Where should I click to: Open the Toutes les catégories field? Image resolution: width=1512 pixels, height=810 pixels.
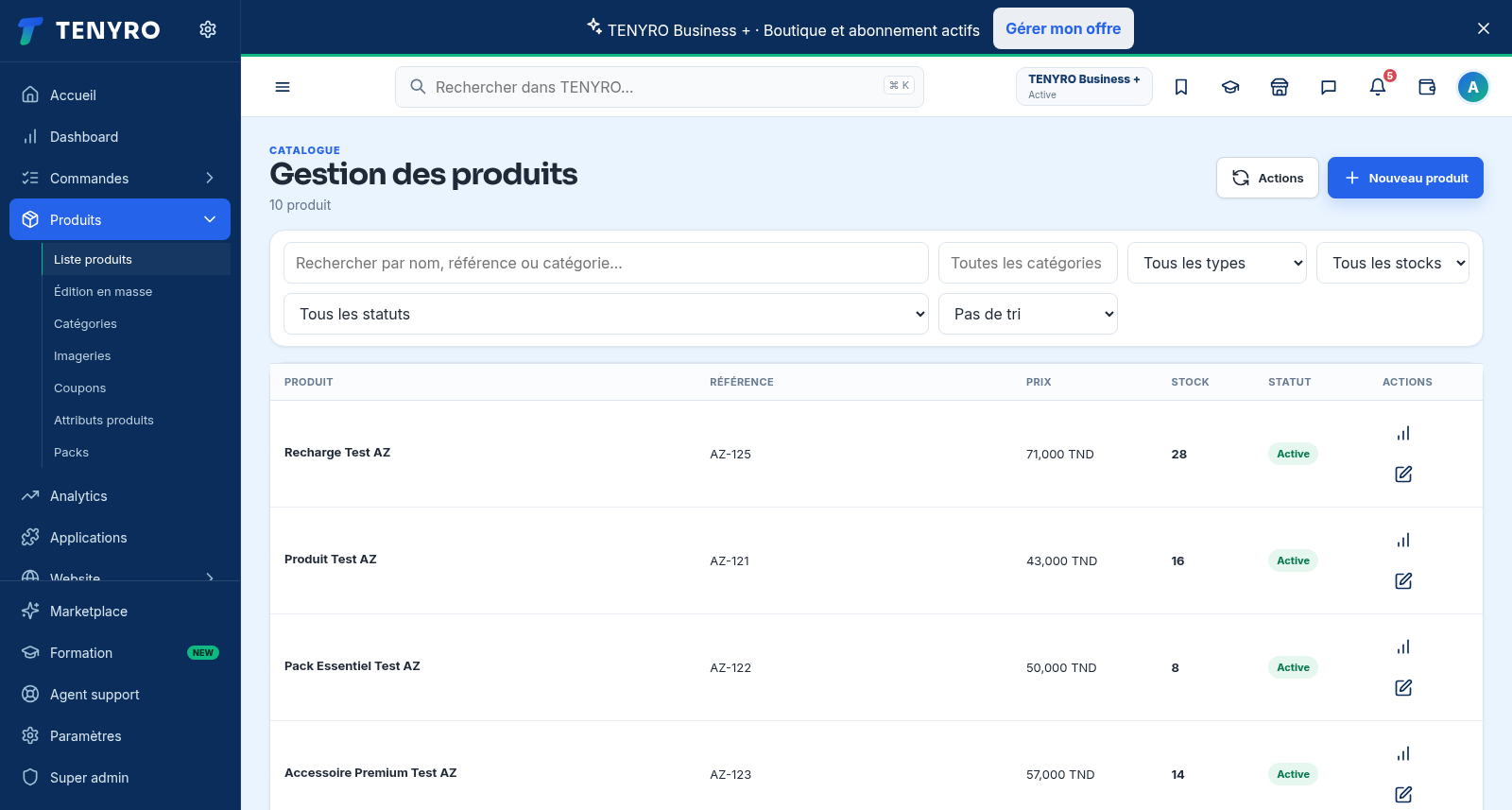(x=1028, y=263)
